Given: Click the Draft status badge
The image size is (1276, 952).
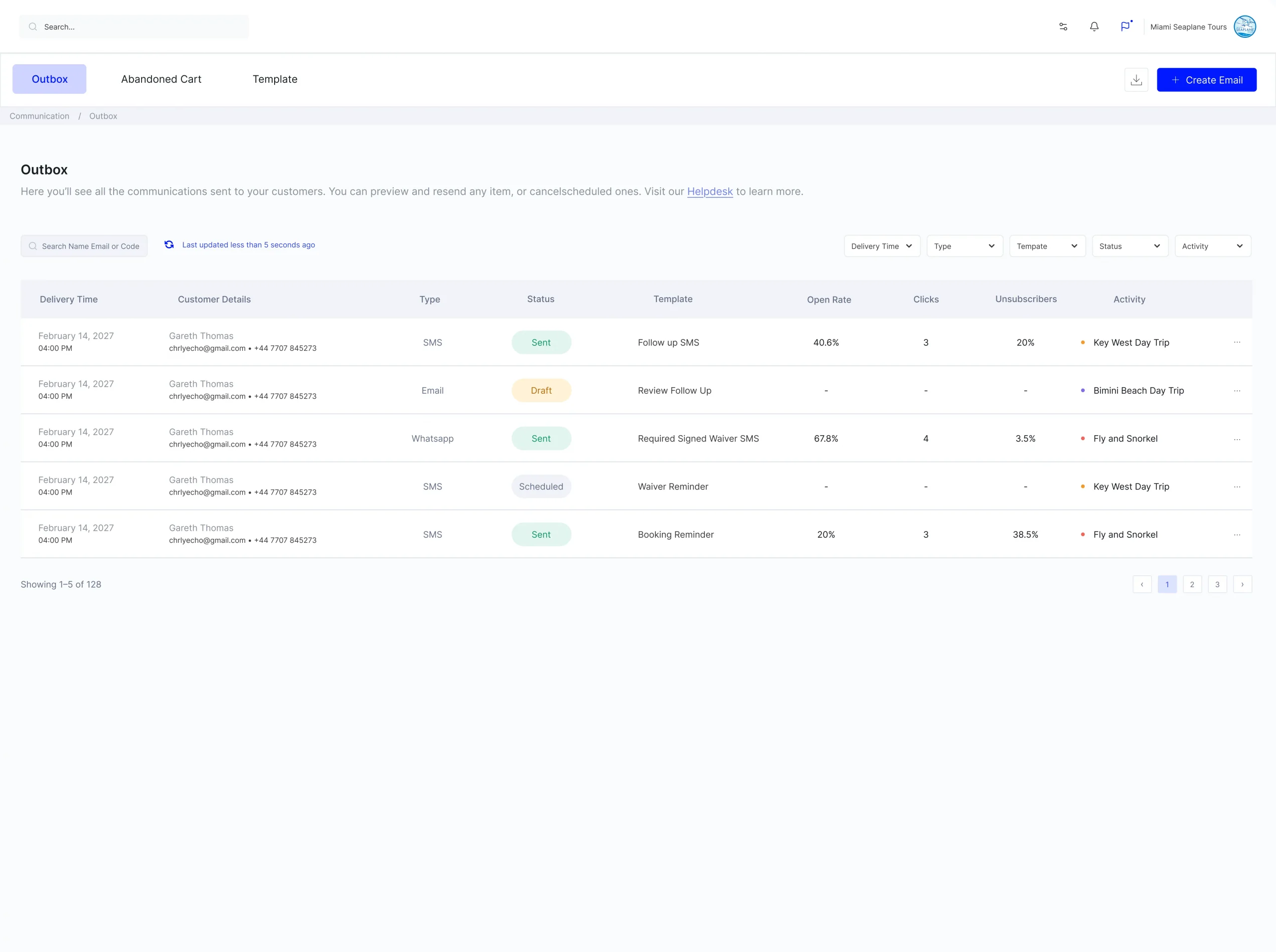Looking at the screenshot, I should click(x=541, y=391).
